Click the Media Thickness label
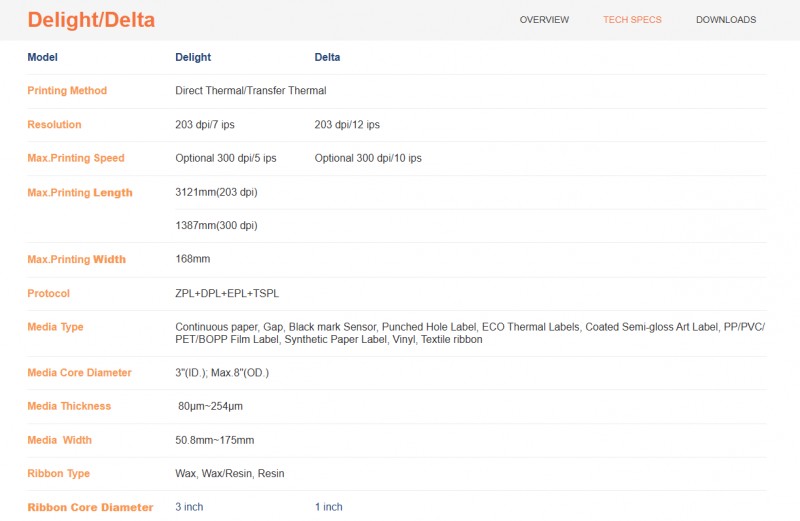 click(69, 406)
